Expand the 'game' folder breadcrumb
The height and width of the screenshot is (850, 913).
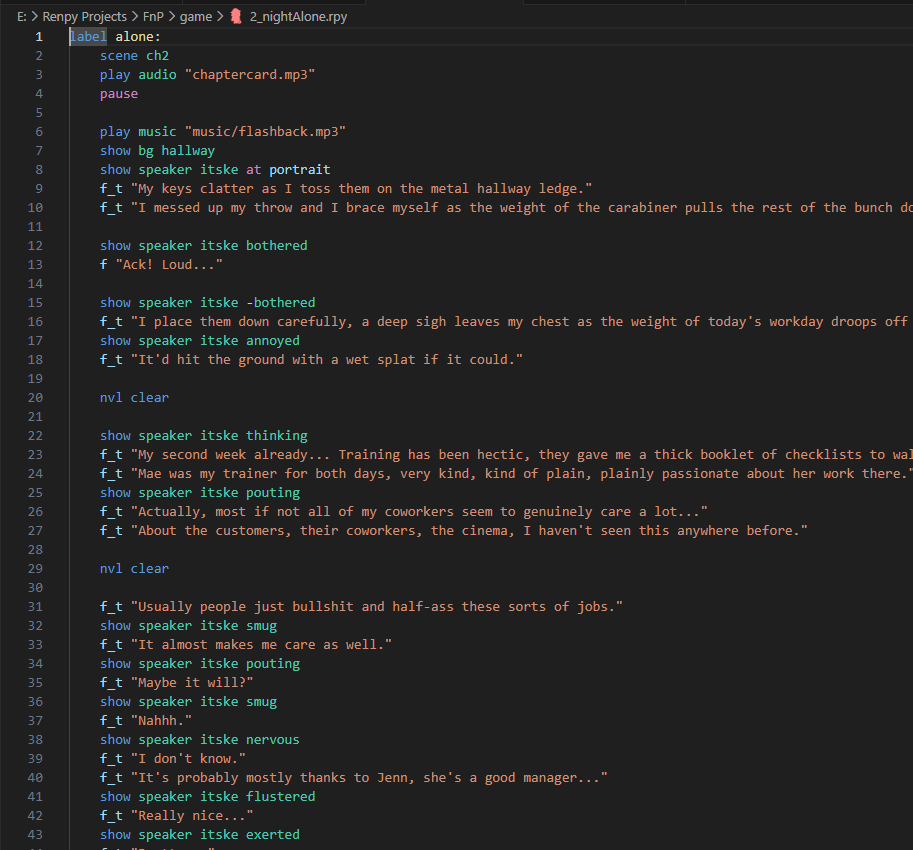(x=195, y=16)
